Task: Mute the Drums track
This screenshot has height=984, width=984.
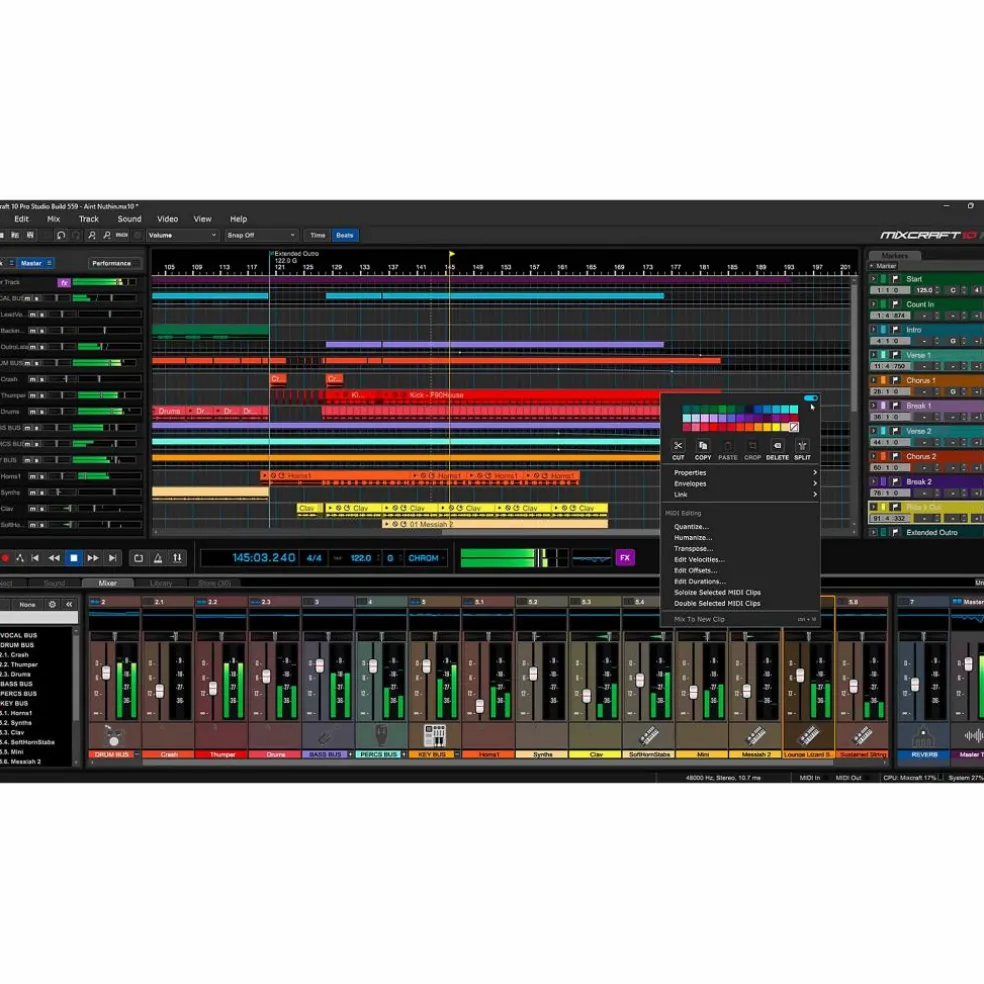Action: pyautogui.click(x=32, y=412)
